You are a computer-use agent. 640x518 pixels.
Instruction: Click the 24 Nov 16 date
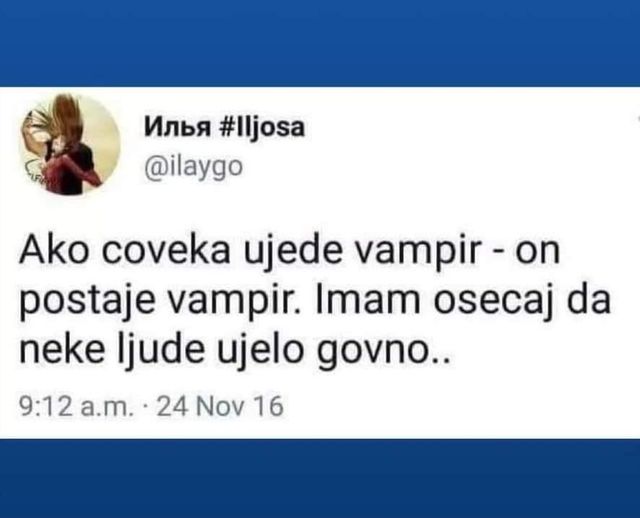(x=220, y=407)
